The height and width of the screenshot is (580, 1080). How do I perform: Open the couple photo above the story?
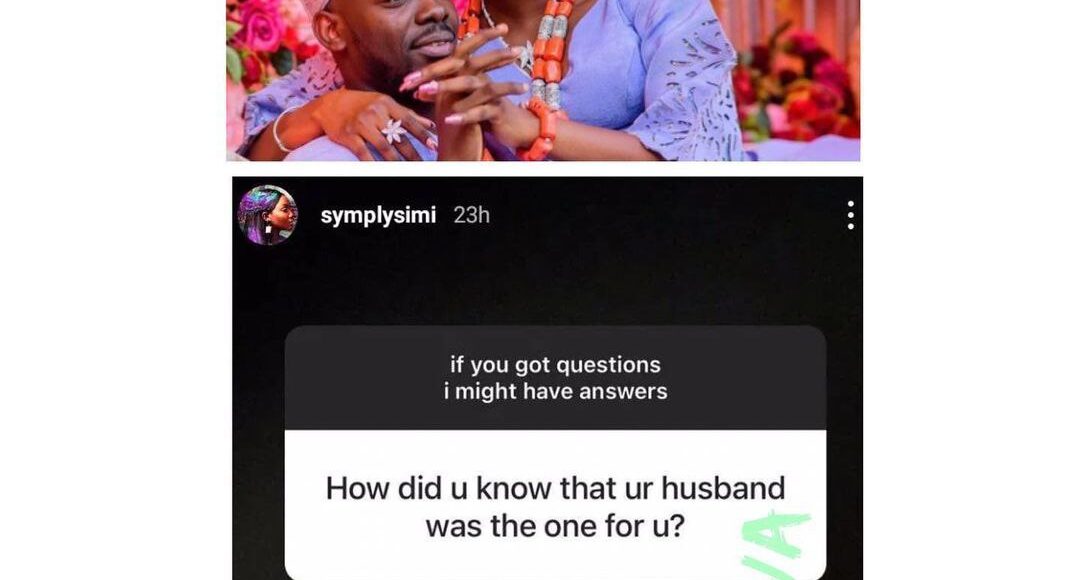point(543,80)
